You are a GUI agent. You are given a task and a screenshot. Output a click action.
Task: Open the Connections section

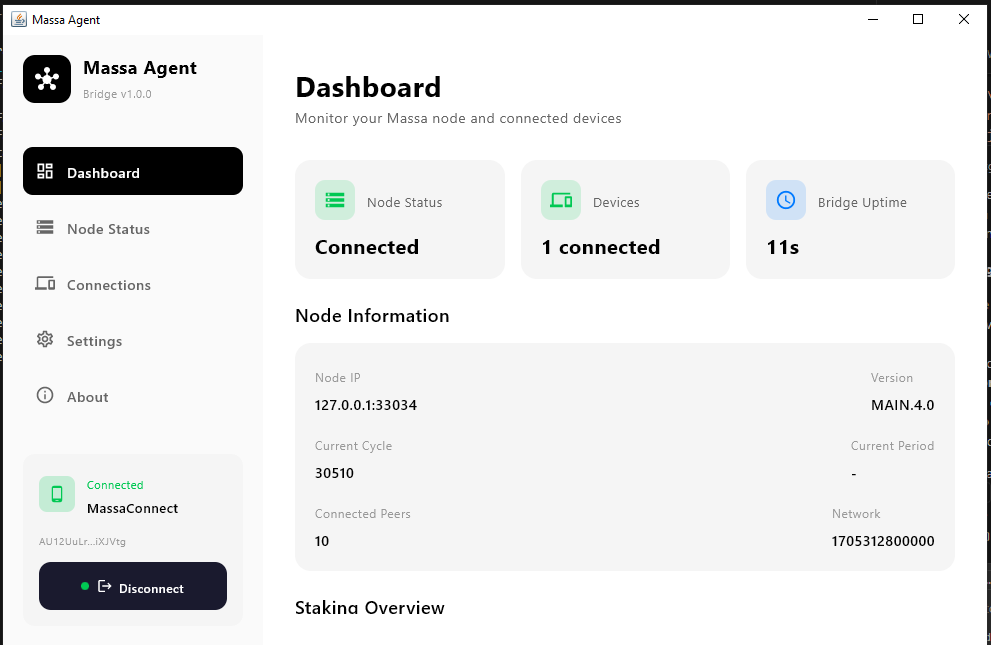pyautogui.click(x=108, y=284)
